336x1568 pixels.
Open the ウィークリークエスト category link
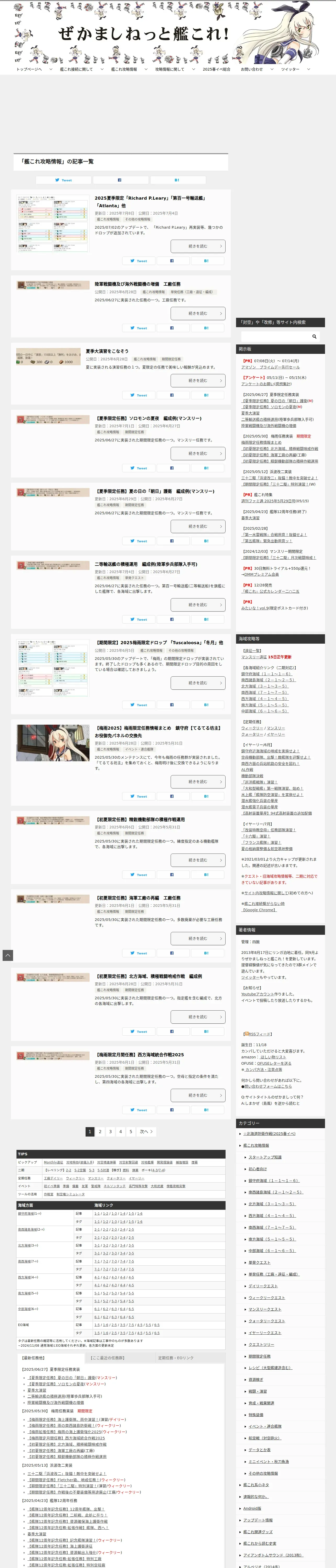tap(266, 1298)
